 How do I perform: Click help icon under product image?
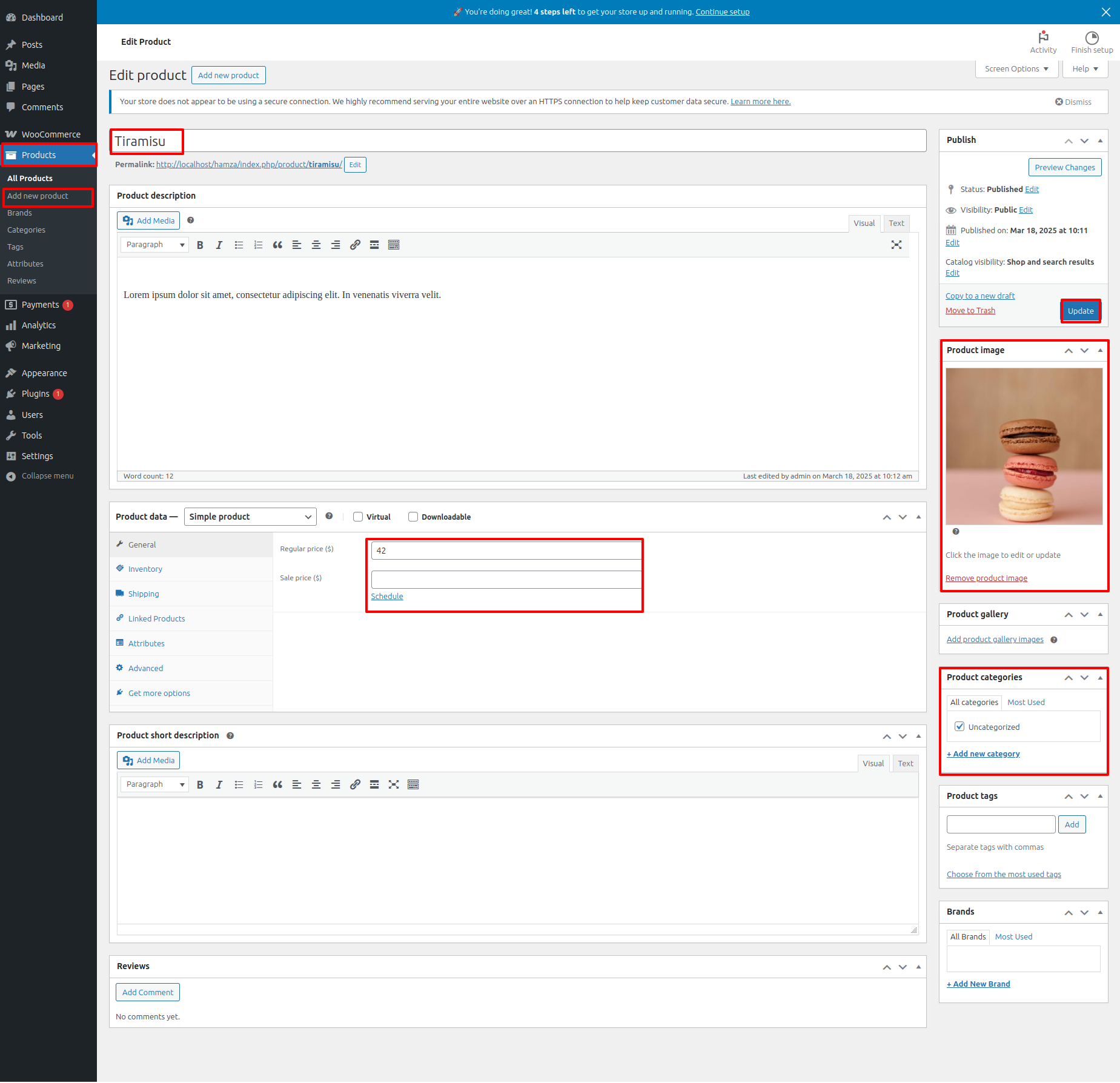[956, 531]
